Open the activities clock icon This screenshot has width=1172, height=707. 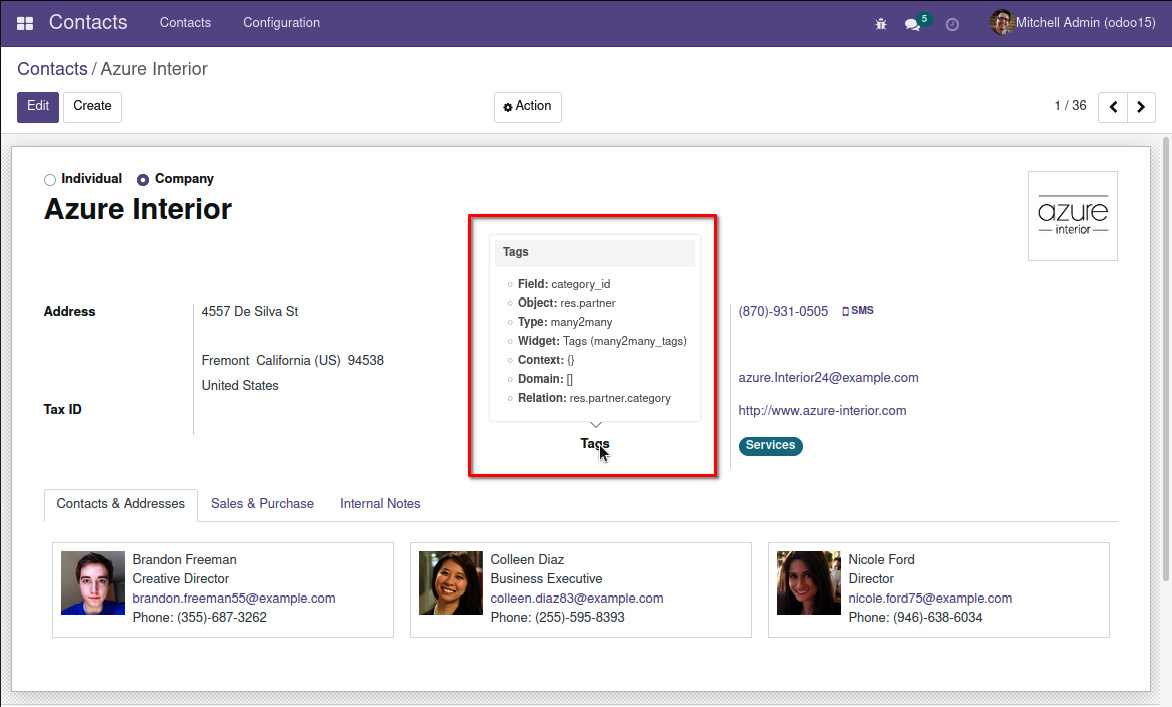(x=952, y=24)
